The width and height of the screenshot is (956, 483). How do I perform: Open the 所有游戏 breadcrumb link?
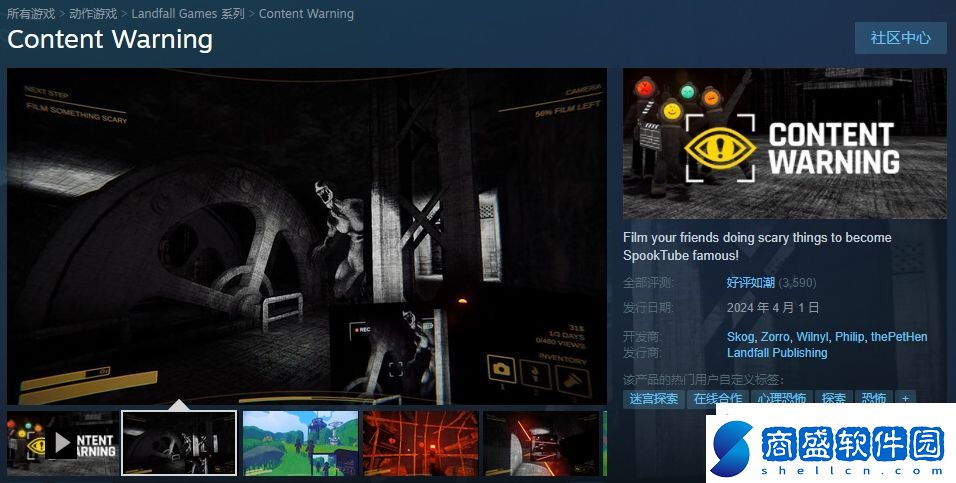[30, 13]
